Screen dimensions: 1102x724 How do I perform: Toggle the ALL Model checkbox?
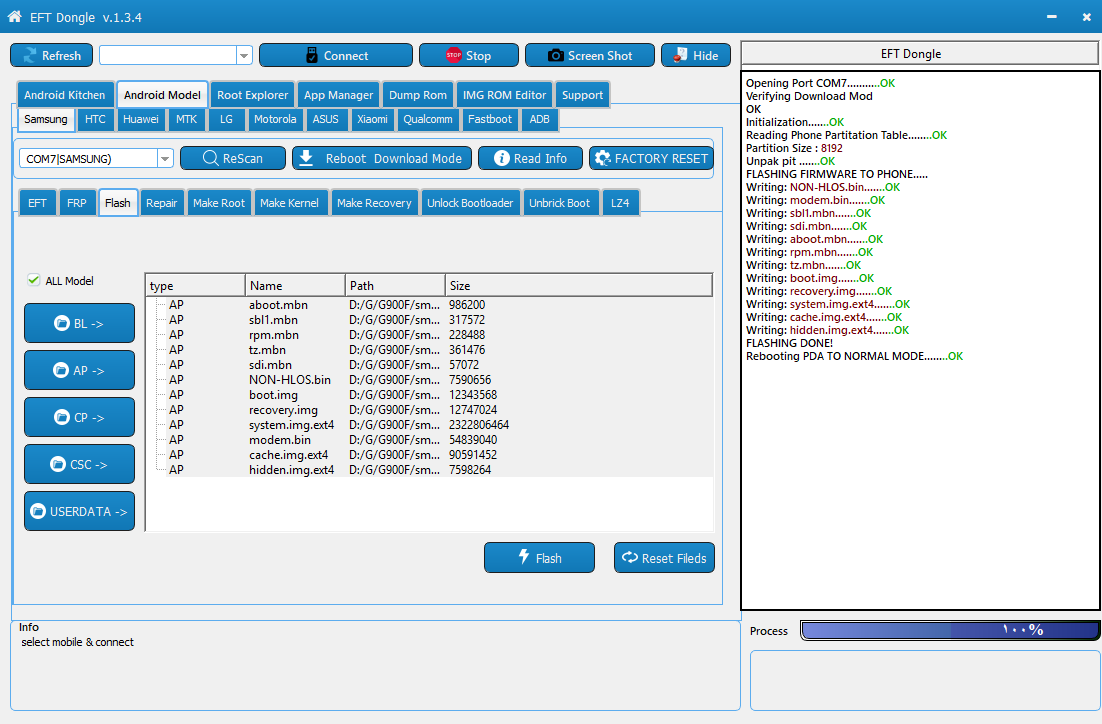coord(33,280)
